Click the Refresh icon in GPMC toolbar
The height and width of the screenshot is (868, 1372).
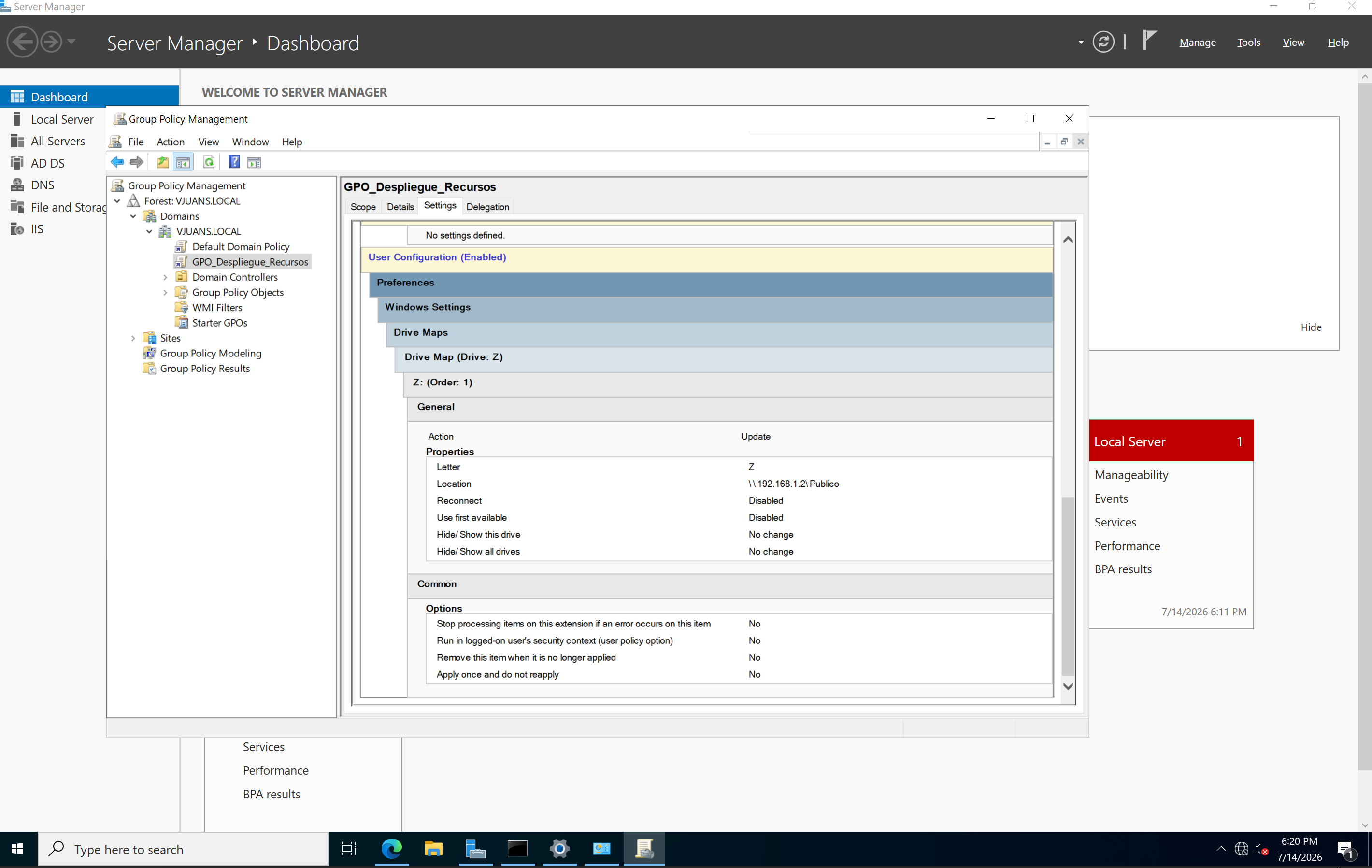pyautogui.click(x=209, y=162)
